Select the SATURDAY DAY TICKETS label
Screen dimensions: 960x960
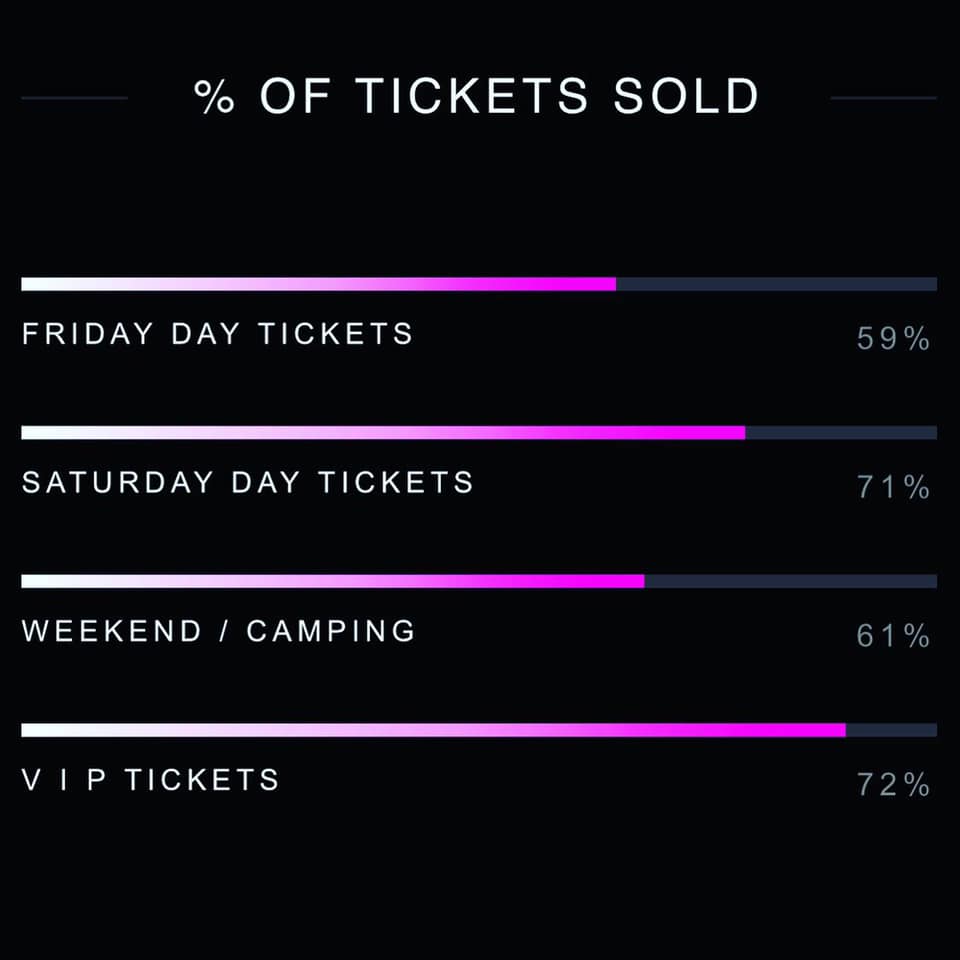[247, 483]
